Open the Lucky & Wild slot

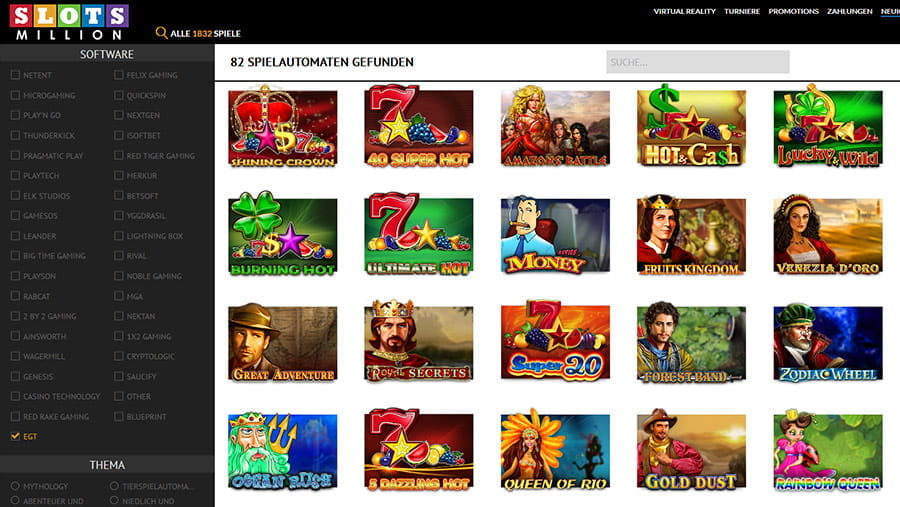click(828, 126)
